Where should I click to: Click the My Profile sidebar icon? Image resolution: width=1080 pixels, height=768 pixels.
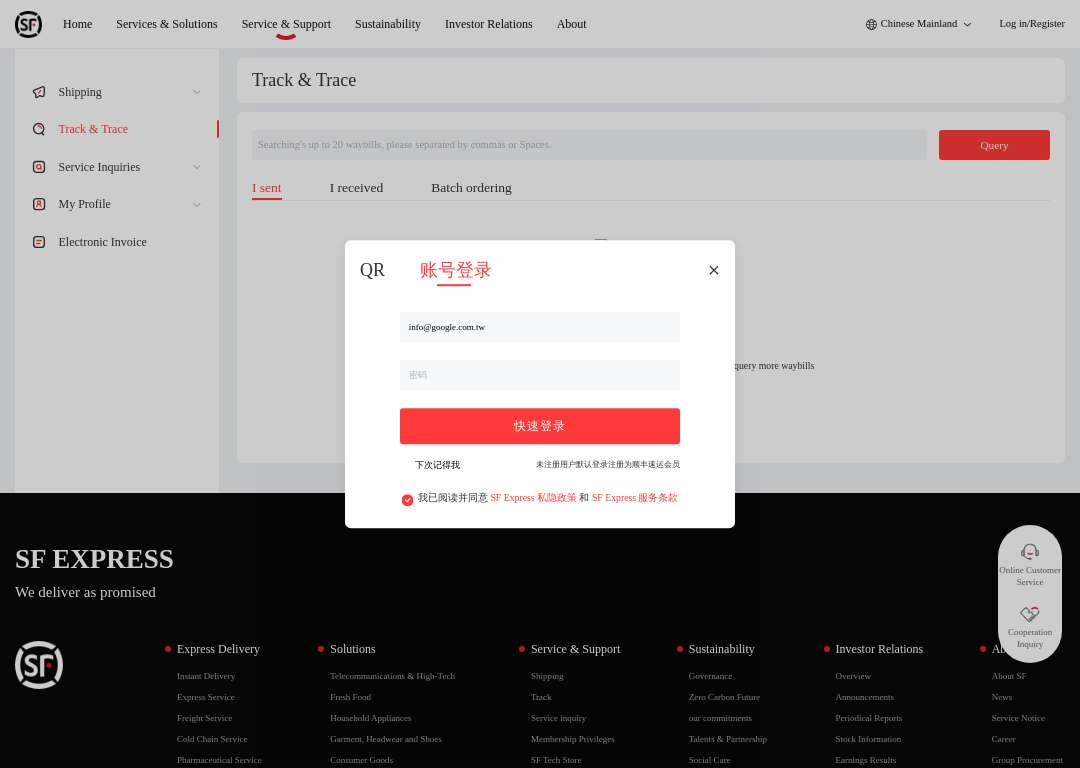click(x=39, y=204)
